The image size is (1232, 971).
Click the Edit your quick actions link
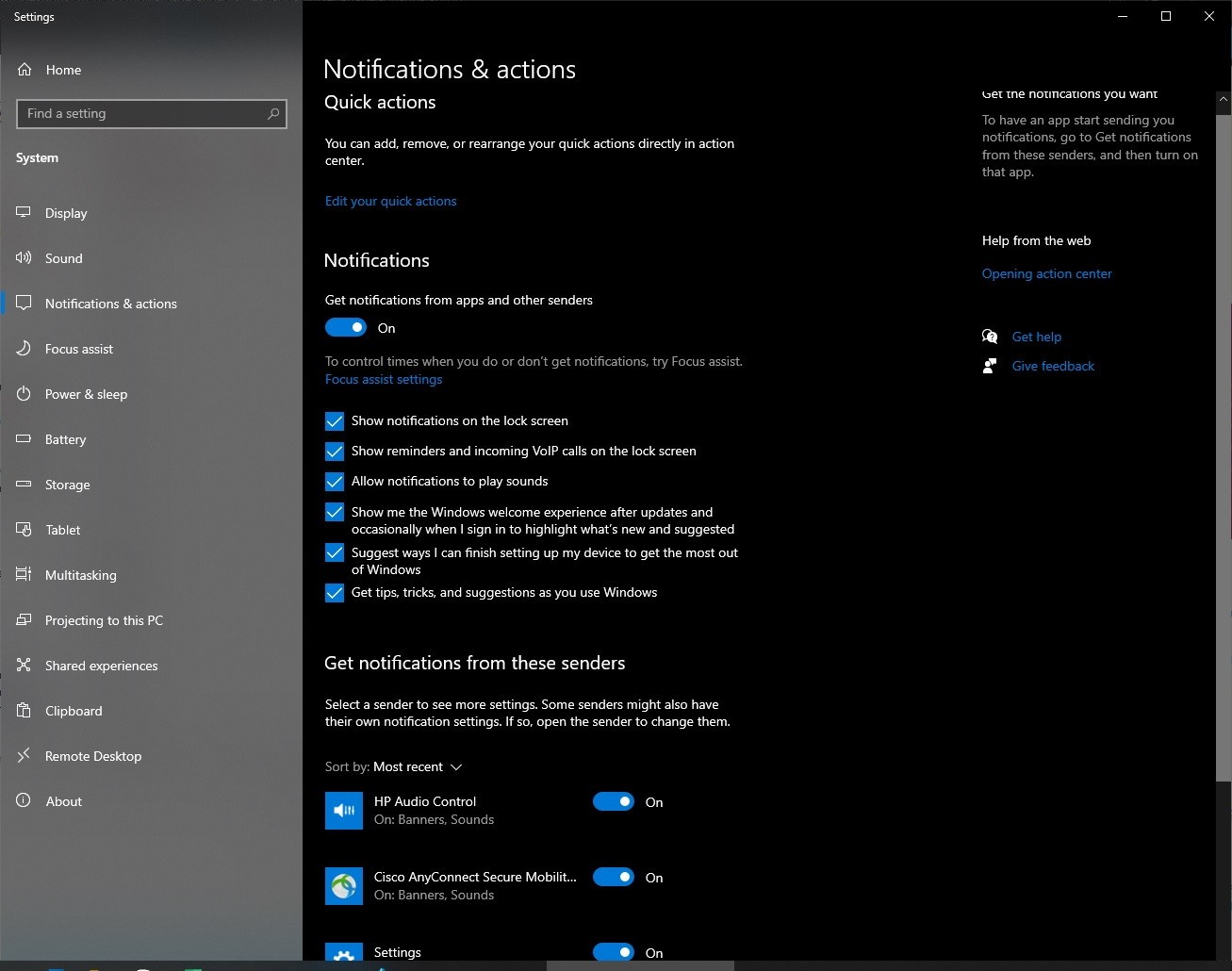coord(390,201)
